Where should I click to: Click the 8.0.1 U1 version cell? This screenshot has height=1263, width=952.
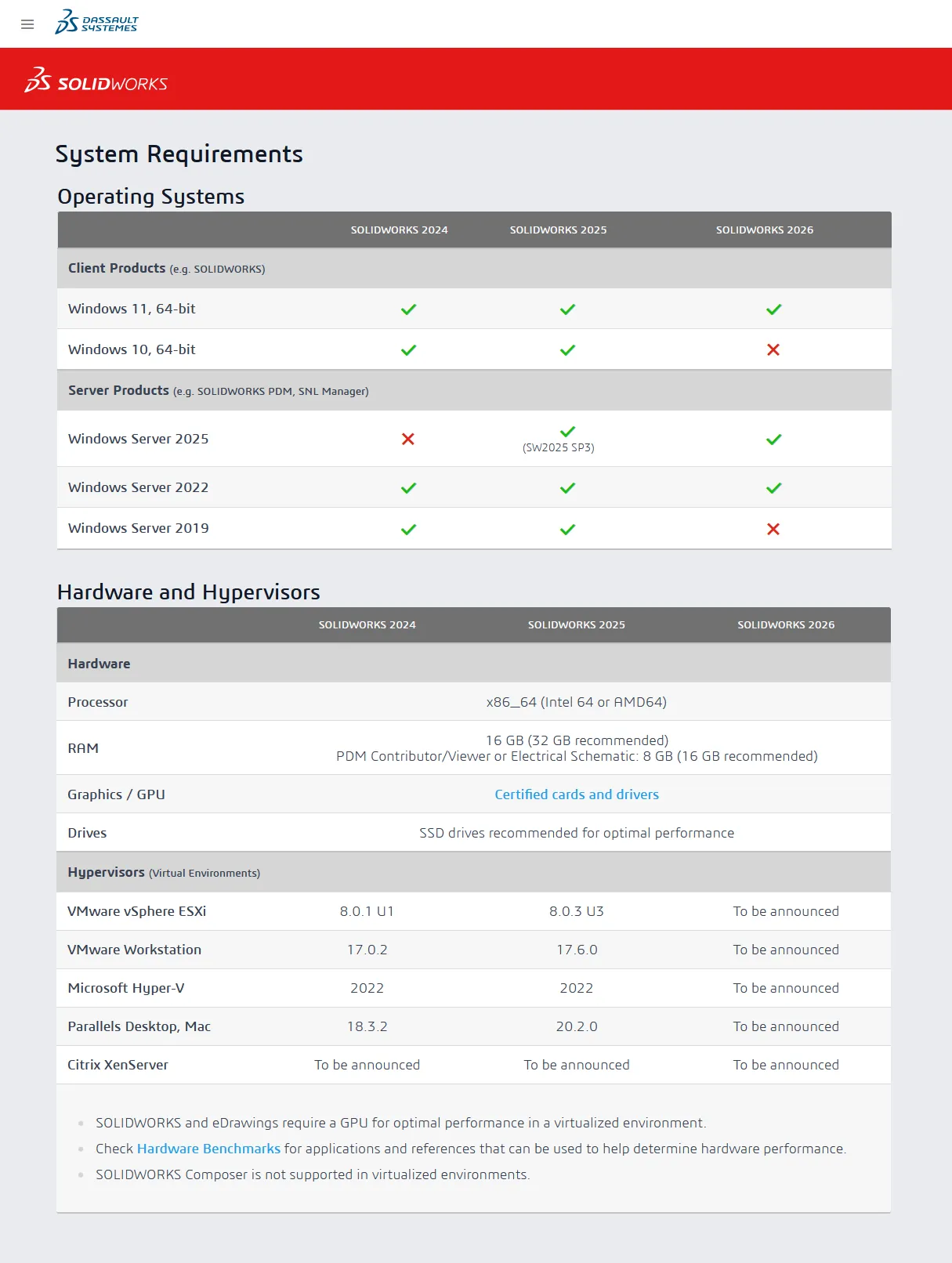pos(367,911)
